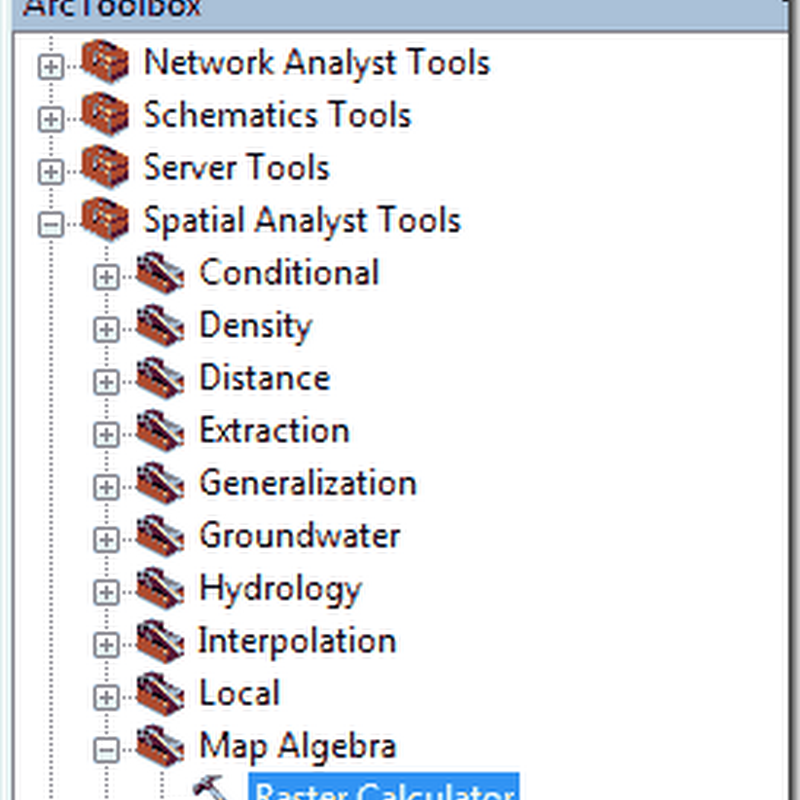Click the Conditional toolset icon
Screen dimensions: 800x800
(x=160, y=273)
